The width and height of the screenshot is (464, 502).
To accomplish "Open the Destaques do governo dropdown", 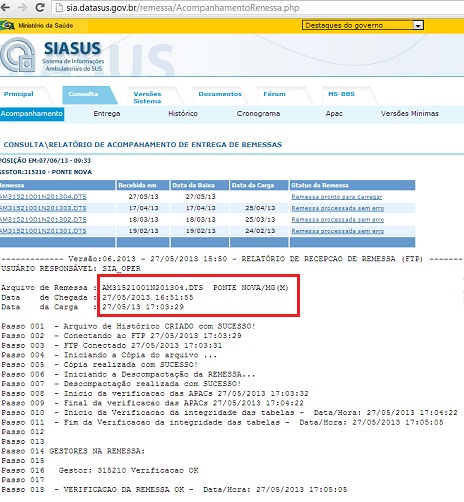I will click(x=363, y=25).
